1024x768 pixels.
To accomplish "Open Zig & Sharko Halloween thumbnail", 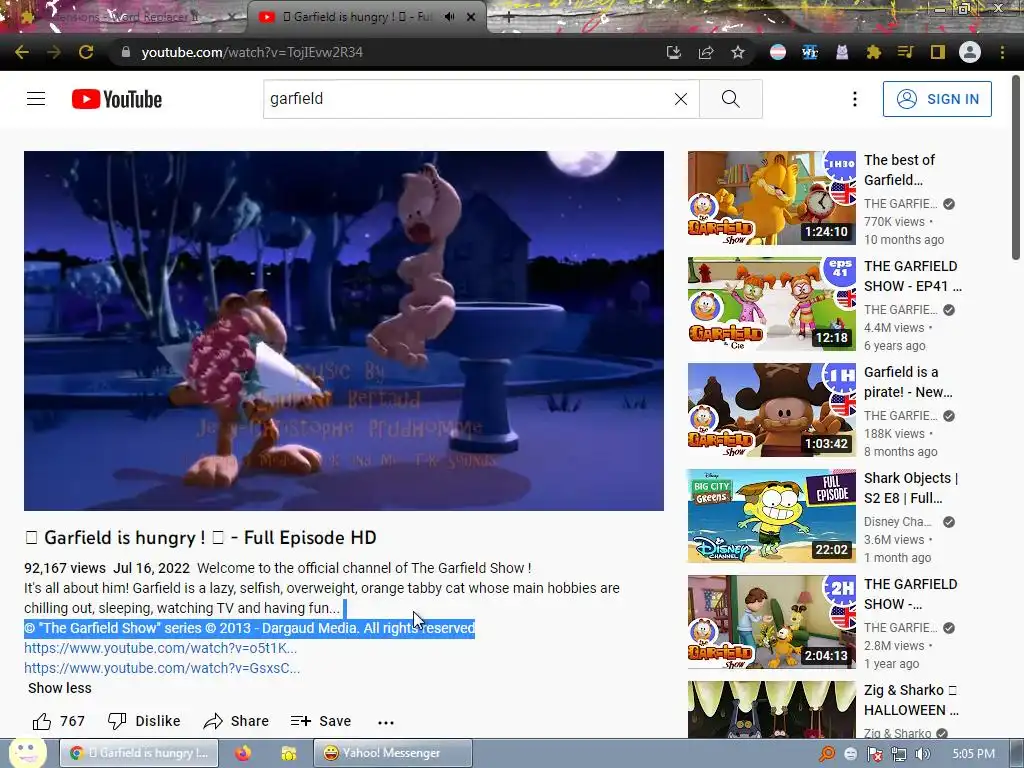I will (771, 710).
